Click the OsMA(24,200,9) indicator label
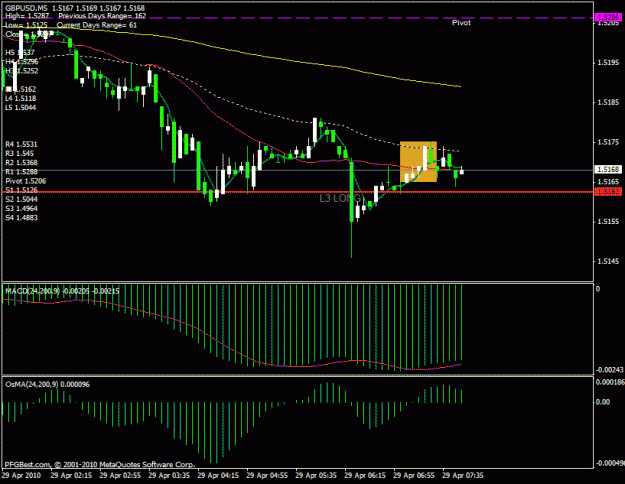Viewport: 625px width, 484px height. 47,385
